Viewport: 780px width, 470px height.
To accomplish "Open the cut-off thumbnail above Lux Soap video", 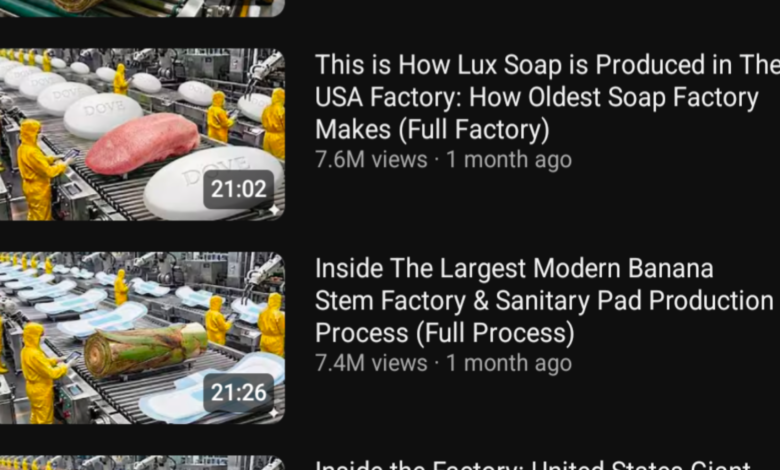I will point(142,8).
